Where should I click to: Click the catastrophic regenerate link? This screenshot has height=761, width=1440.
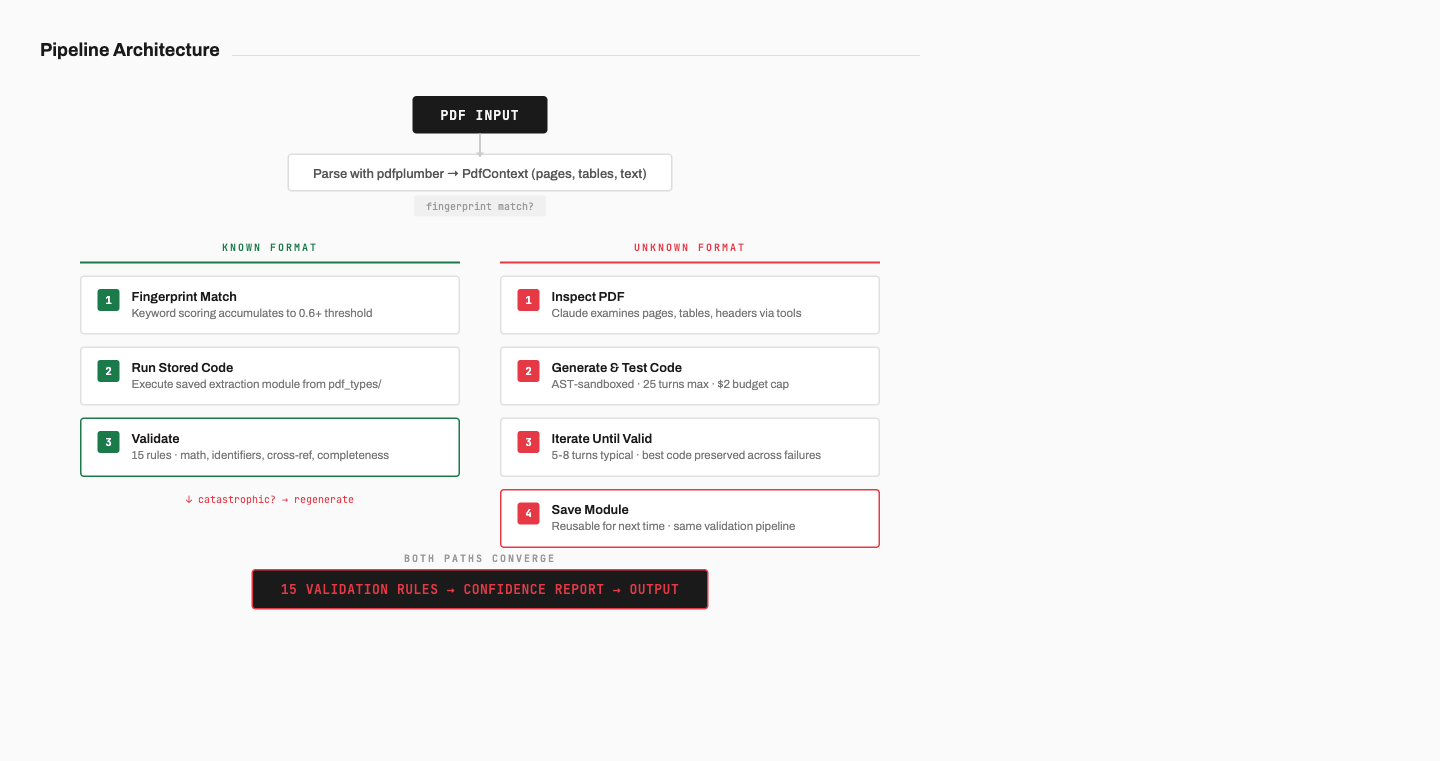pos(269,499)
